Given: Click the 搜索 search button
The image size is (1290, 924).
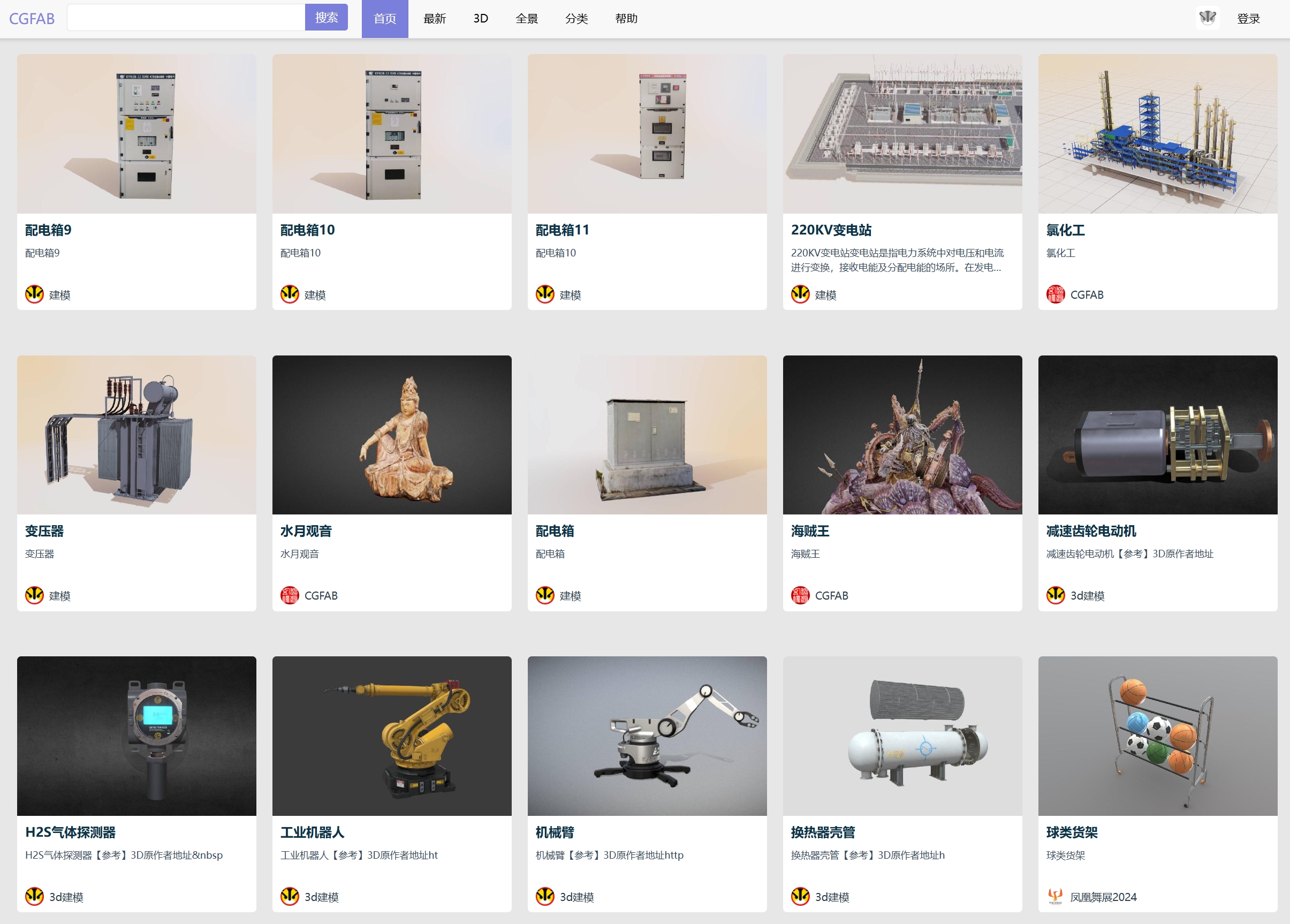Looking at the screenshot, I should pos(327,18).
